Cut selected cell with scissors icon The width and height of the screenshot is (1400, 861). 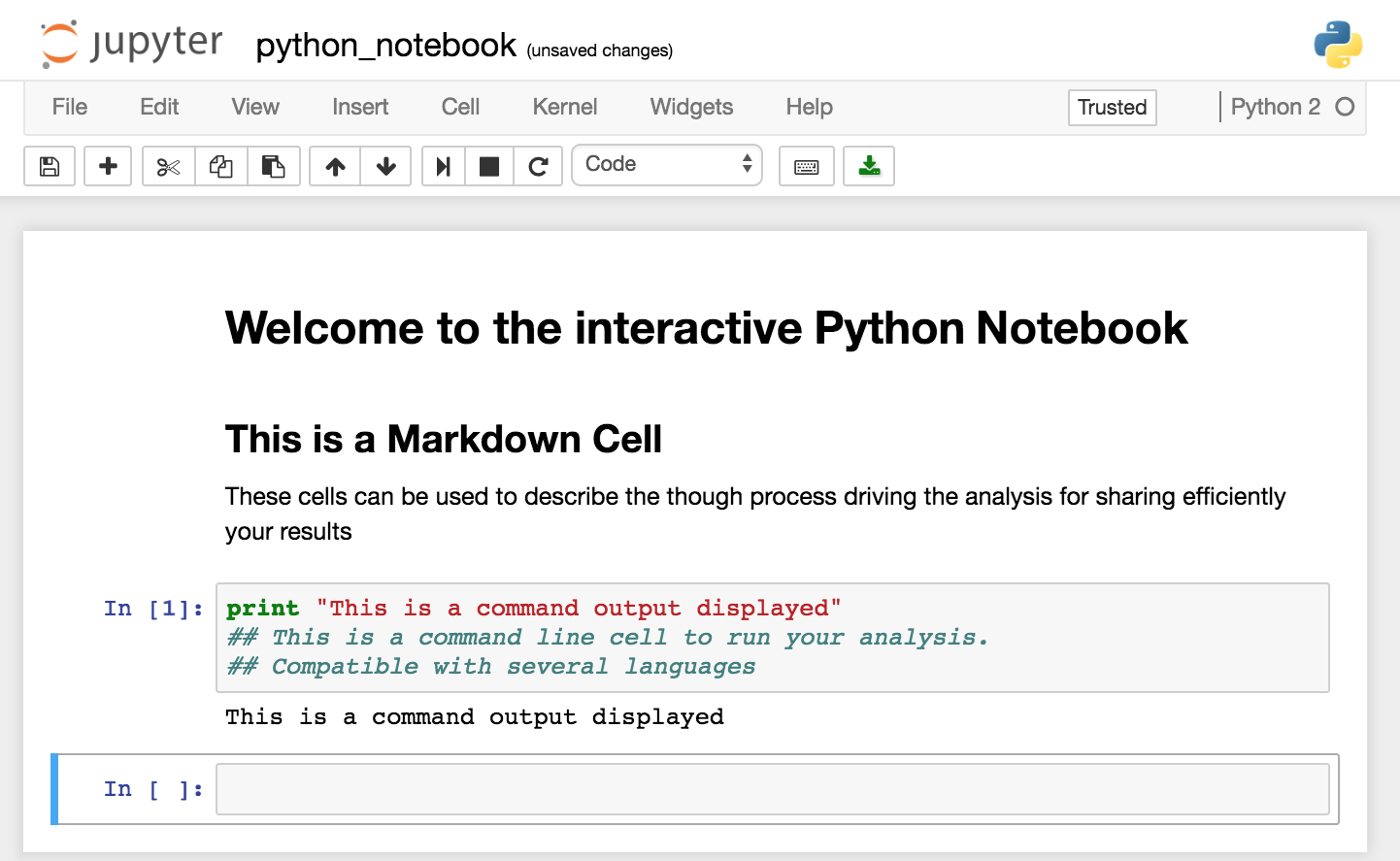[168, 166]
